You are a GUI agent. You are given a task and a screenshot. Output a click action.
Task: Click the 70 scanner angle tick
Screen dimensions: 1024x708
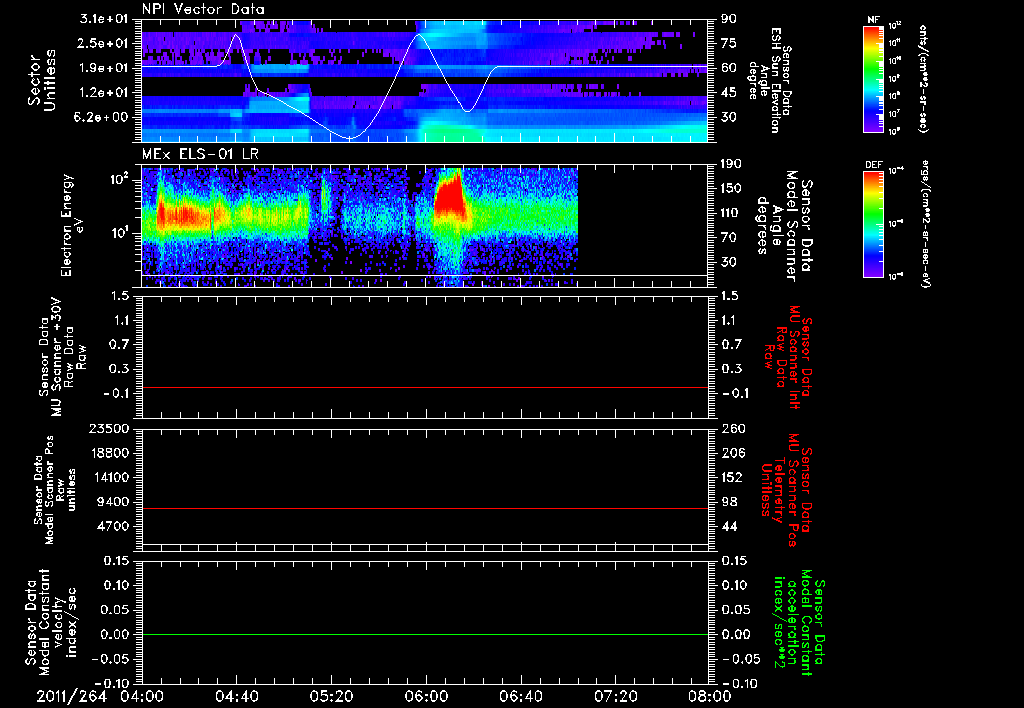pos(729,238)
